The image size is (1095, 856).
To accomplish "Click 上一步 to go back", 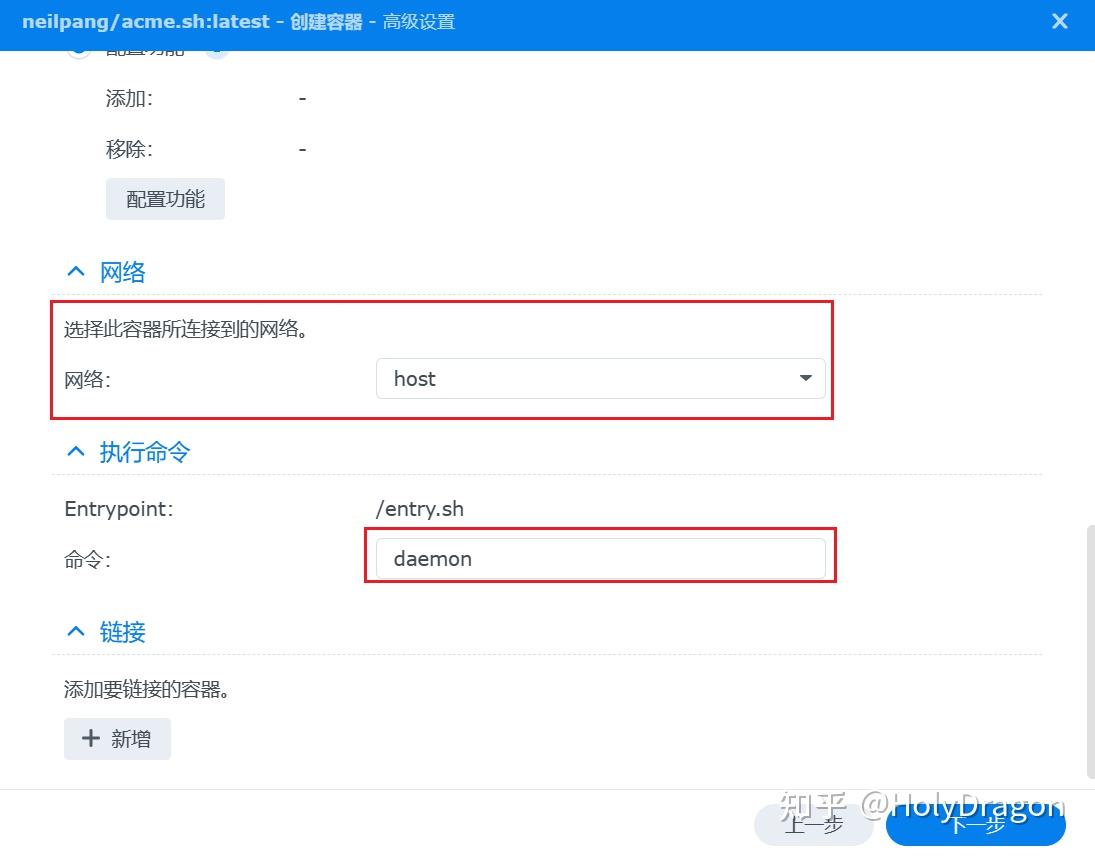I will 814,823.
